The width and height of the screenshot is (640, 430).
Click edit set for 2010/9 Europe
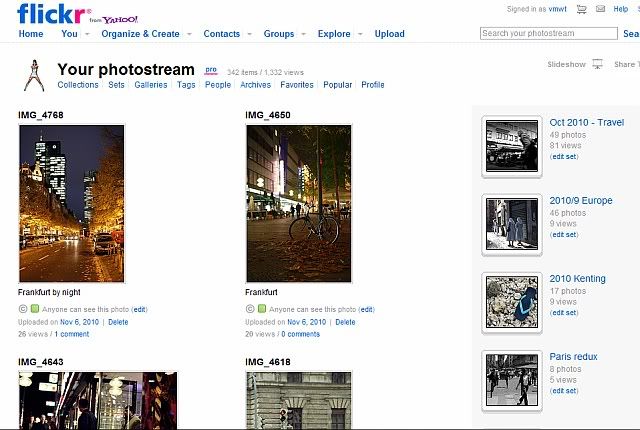(x=564, y=235)
